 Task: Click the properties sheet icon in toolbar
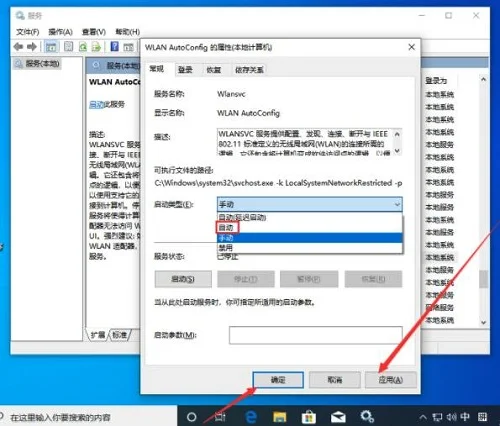click(69, 46)
